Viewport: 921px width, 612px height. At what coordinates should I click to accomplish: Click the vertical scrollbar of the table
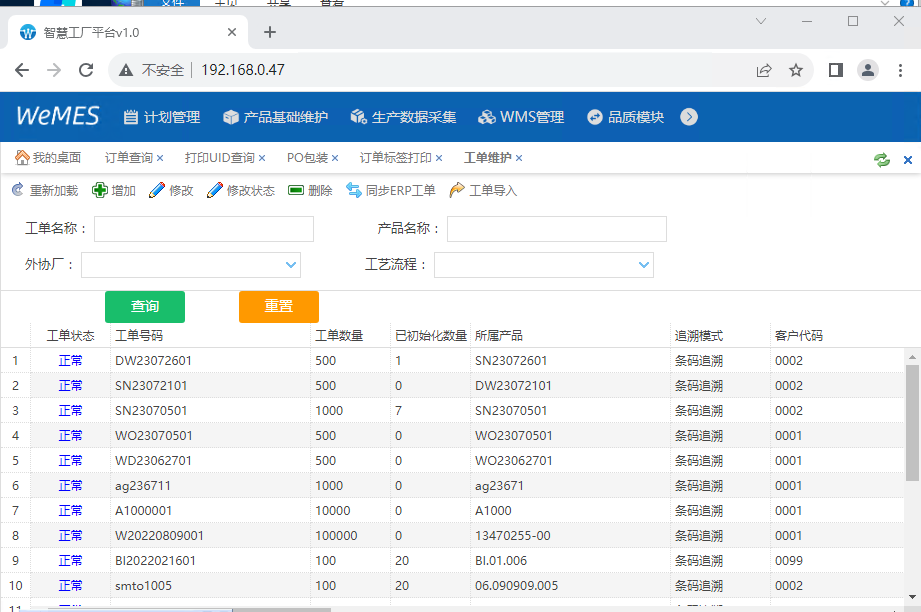click(912, 420)
